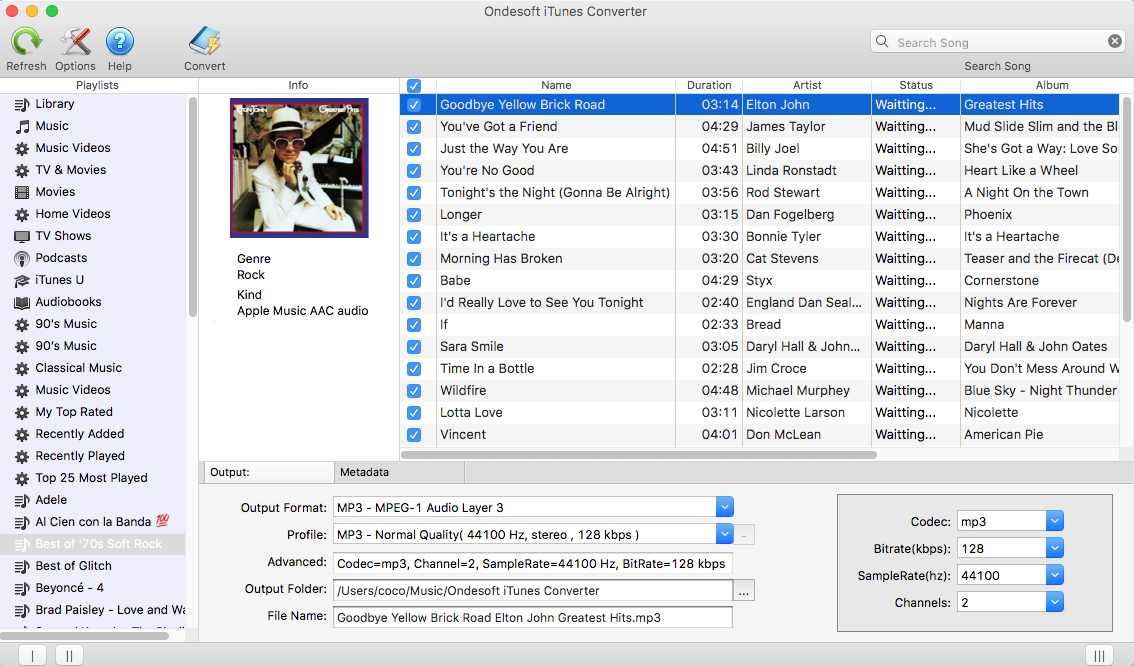Select the Music note icon in the sidebar
This screenshot has height=666, width=1134.
22,127
